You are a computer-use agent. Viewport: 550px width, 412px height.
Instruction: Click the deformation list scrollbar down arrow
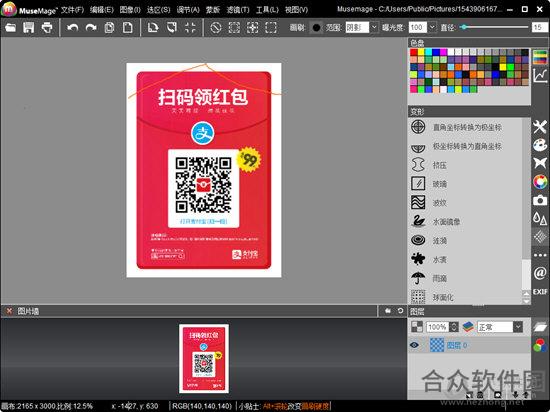pos(526,301)
